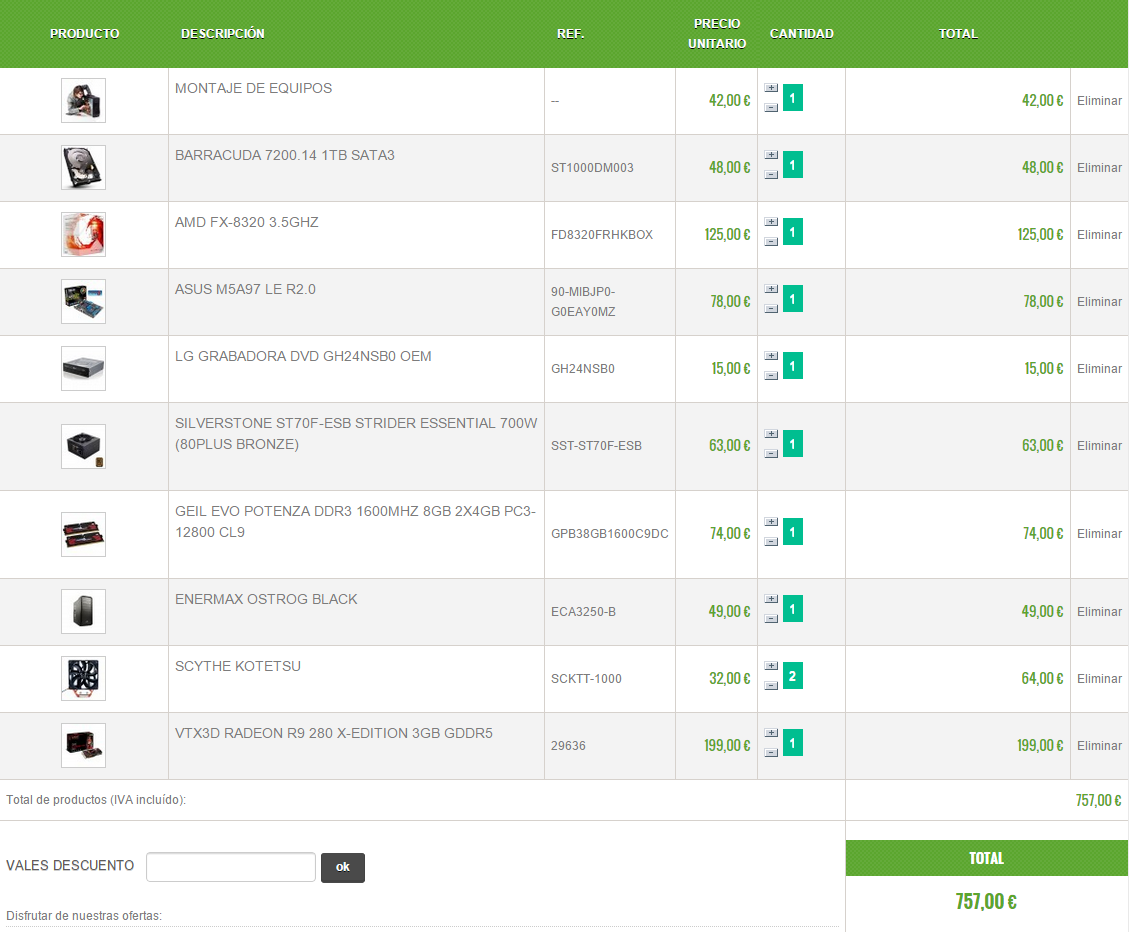Focus the VALES DESCUENTO input field

[x=231, y=867]
